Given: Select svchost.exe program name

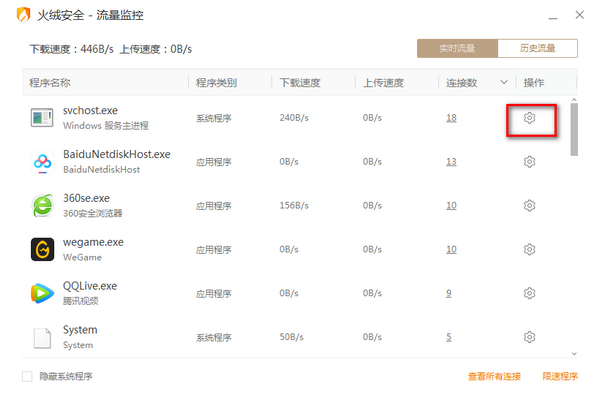Looking at the screenshot, I should point(90,111).
